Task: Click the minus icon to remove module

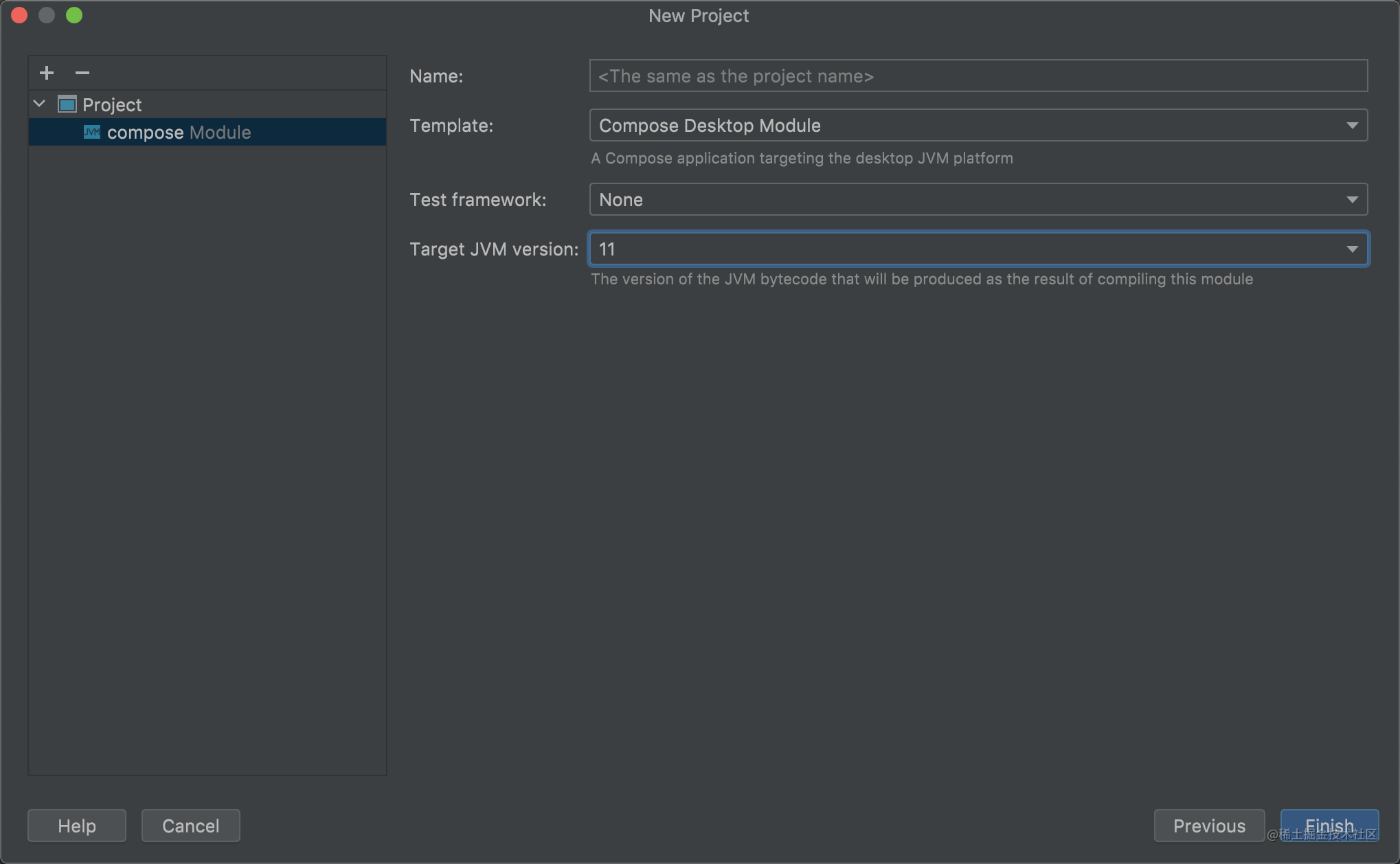Action: [82, 73]
